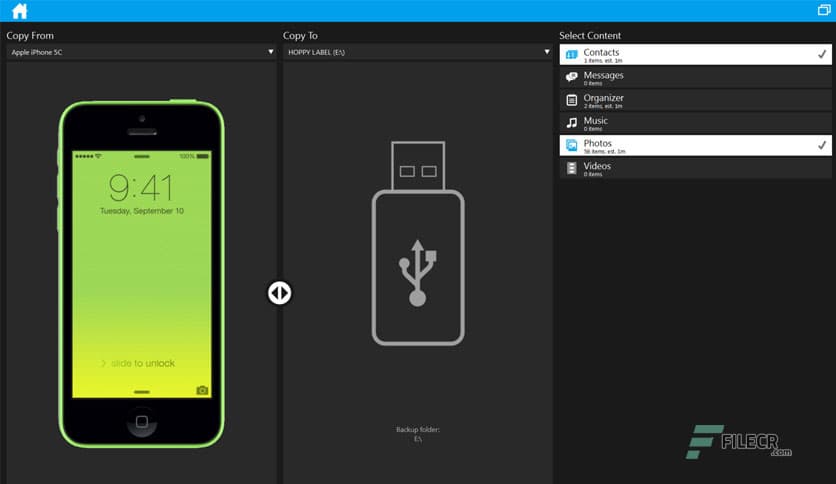Click the USB drive image

click(x=418, y=243)
